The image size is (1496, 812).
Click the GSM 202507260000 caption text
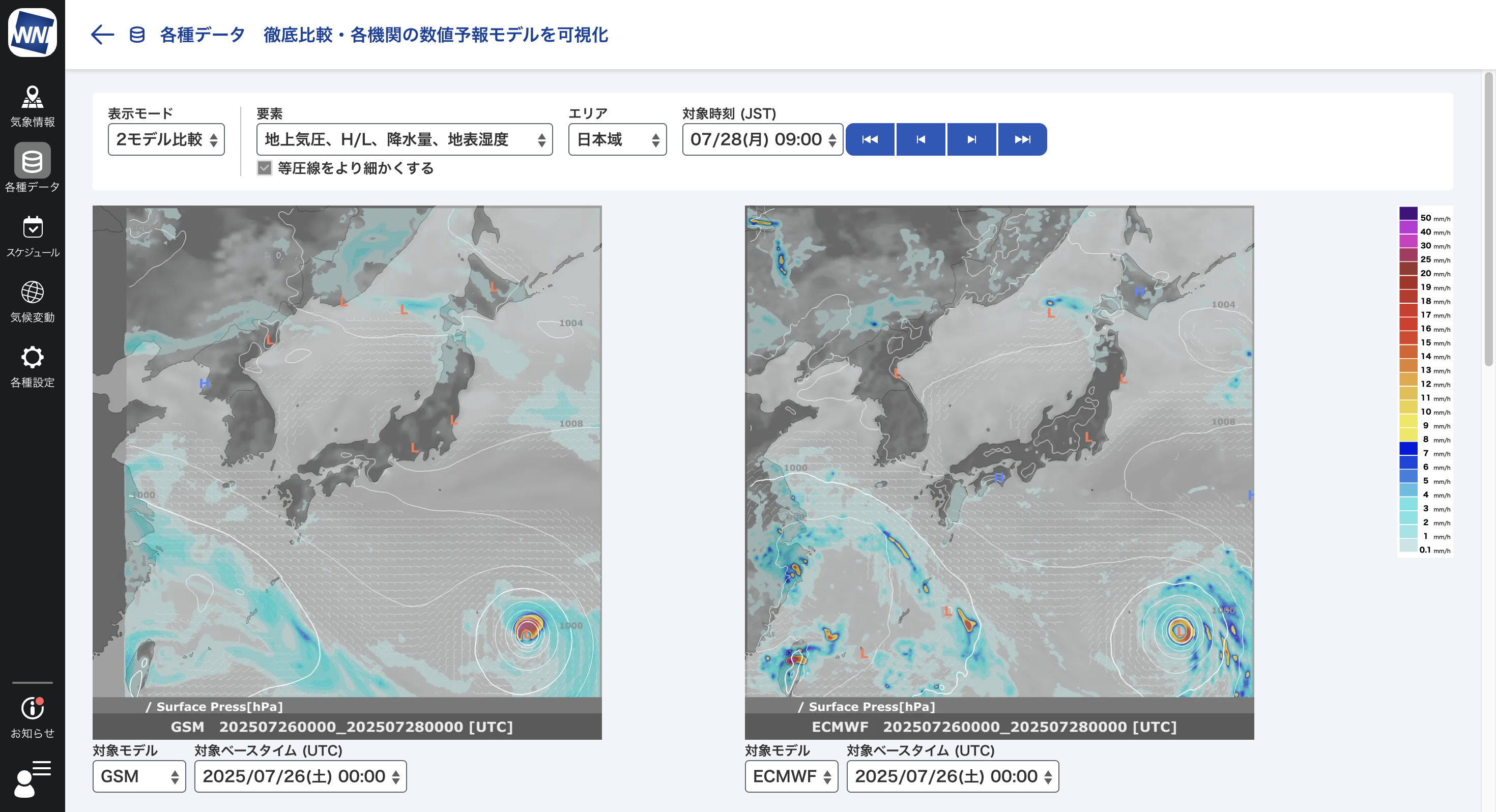click(341, 727)
